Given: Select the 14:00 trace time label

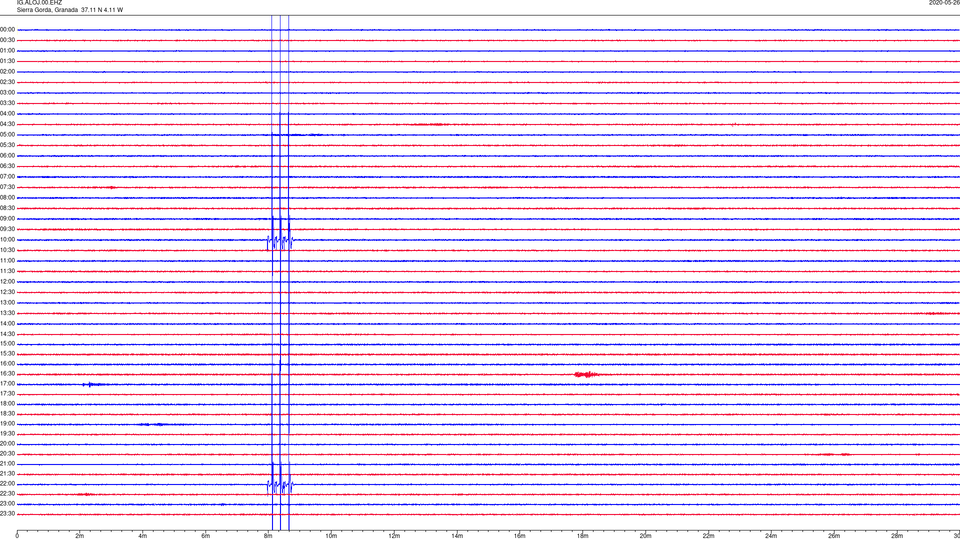Looking at the screenshot, I should point(7,324).
